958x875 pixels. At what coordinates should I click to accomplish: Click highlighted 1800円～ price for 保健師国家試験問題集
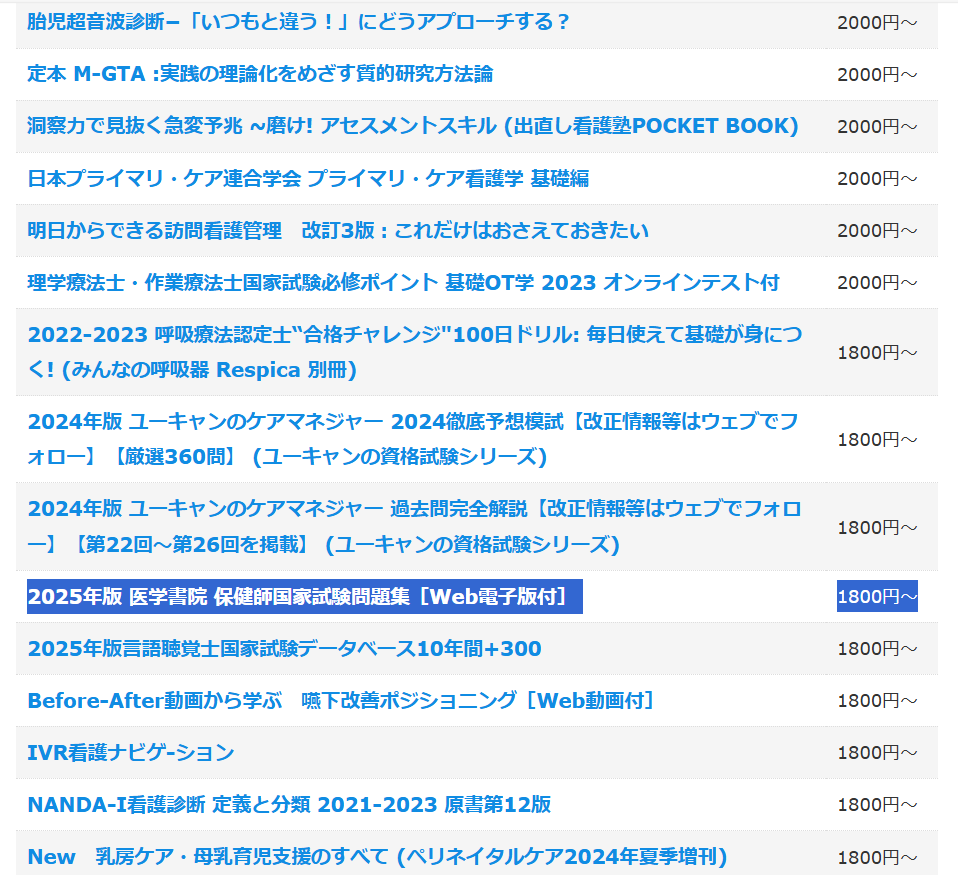coord(877,597)
